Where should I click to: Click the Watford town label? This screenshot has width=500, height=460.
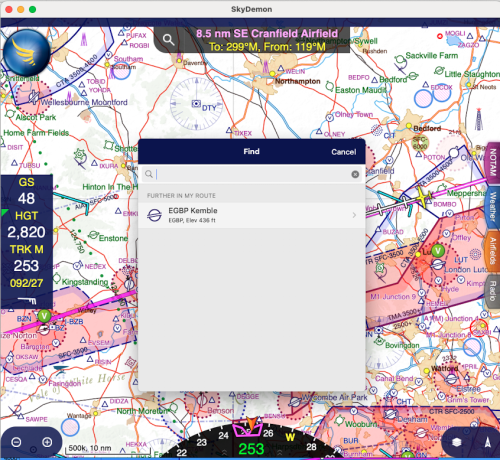click(x=445, y=369)
